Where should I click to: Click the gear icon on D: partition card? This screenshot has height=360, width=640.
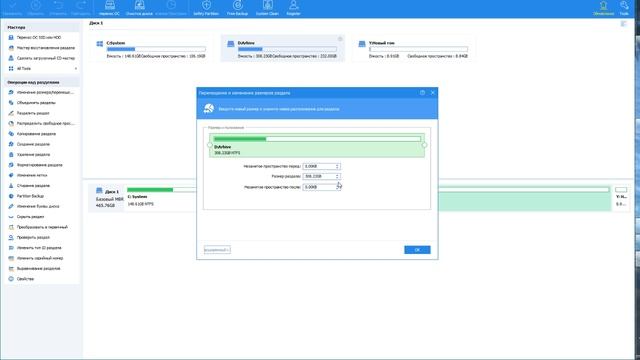click(340, 39)
